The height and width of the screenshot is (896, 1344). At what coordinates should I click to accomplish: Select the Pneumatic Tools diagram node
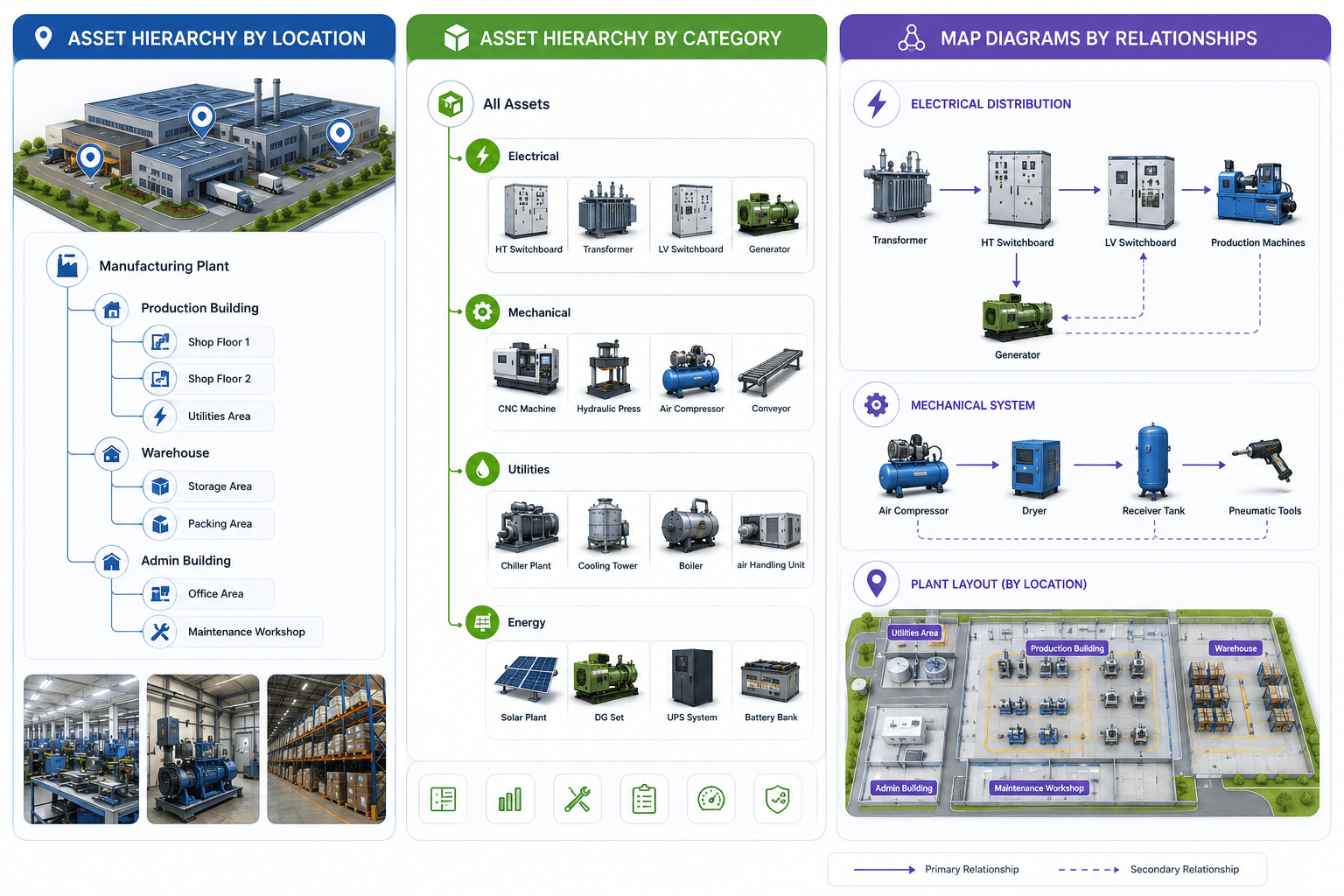pyautogui.click(x=1264, y=477)
